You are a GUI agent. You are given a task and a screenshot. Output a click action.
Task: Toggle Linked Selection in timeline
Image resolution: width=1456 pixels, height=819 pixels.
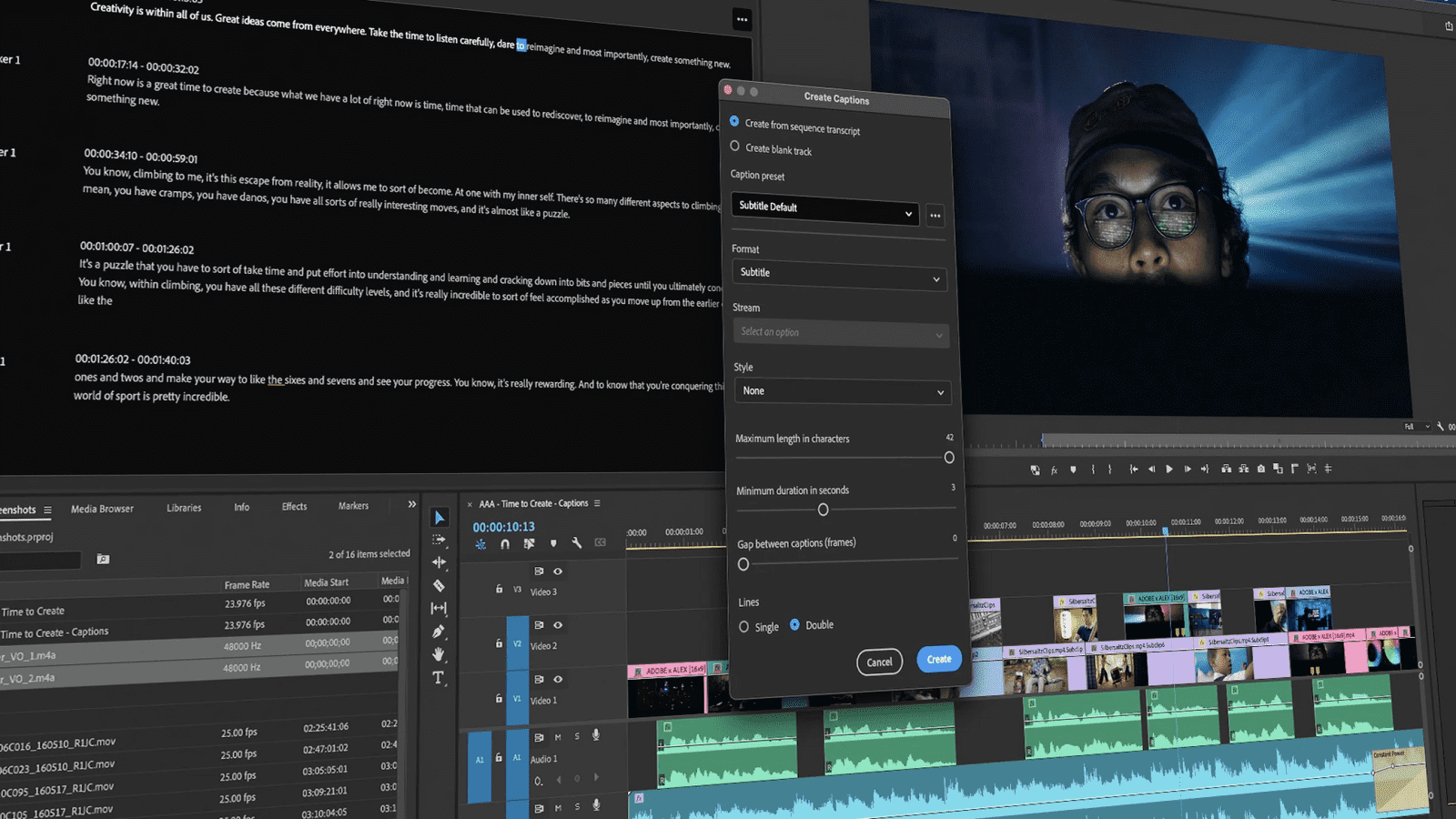529,543
